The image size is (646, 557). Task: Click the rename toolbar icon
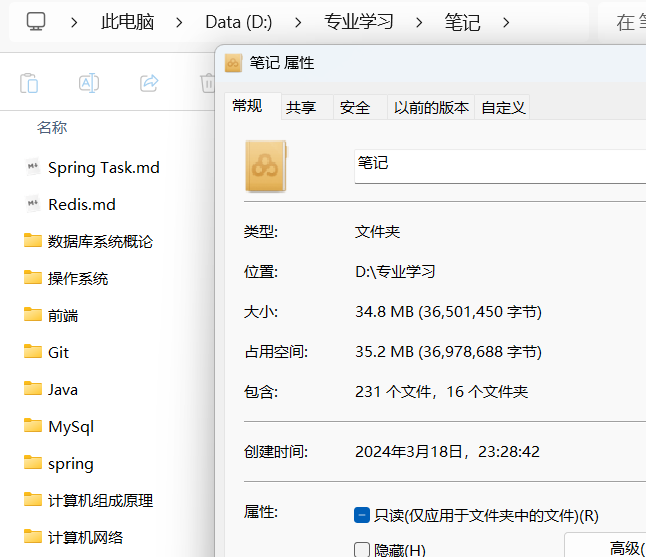(89, 83)
